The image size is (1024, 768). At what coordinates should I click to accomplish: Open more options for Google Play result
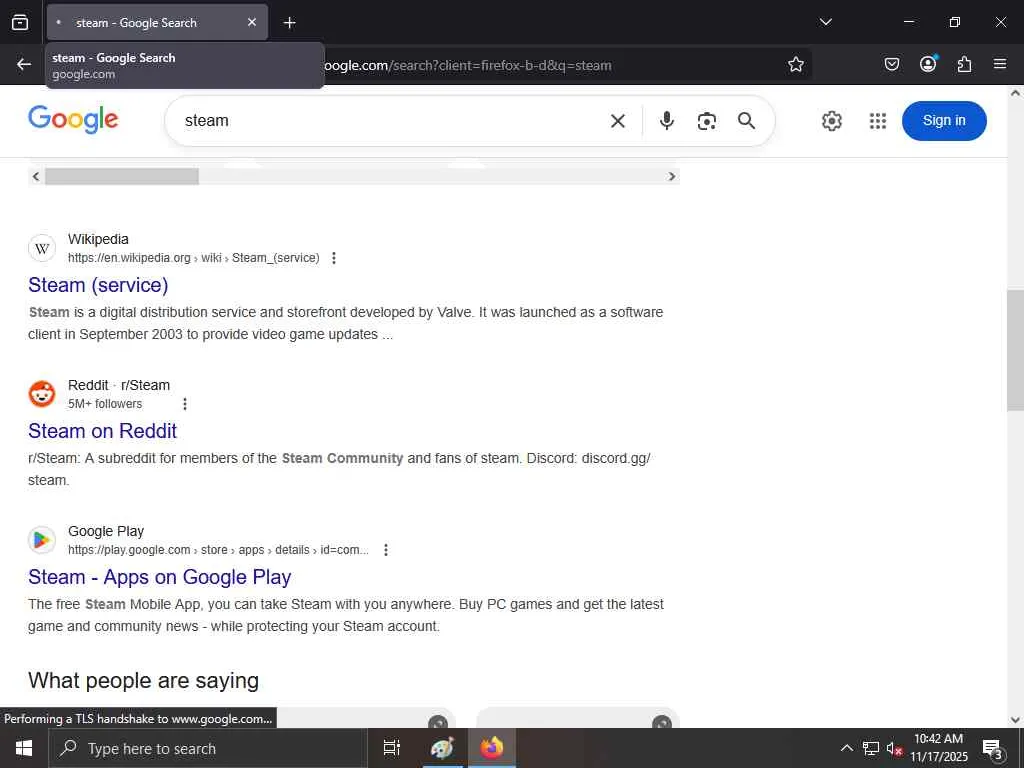pos(386,550)
